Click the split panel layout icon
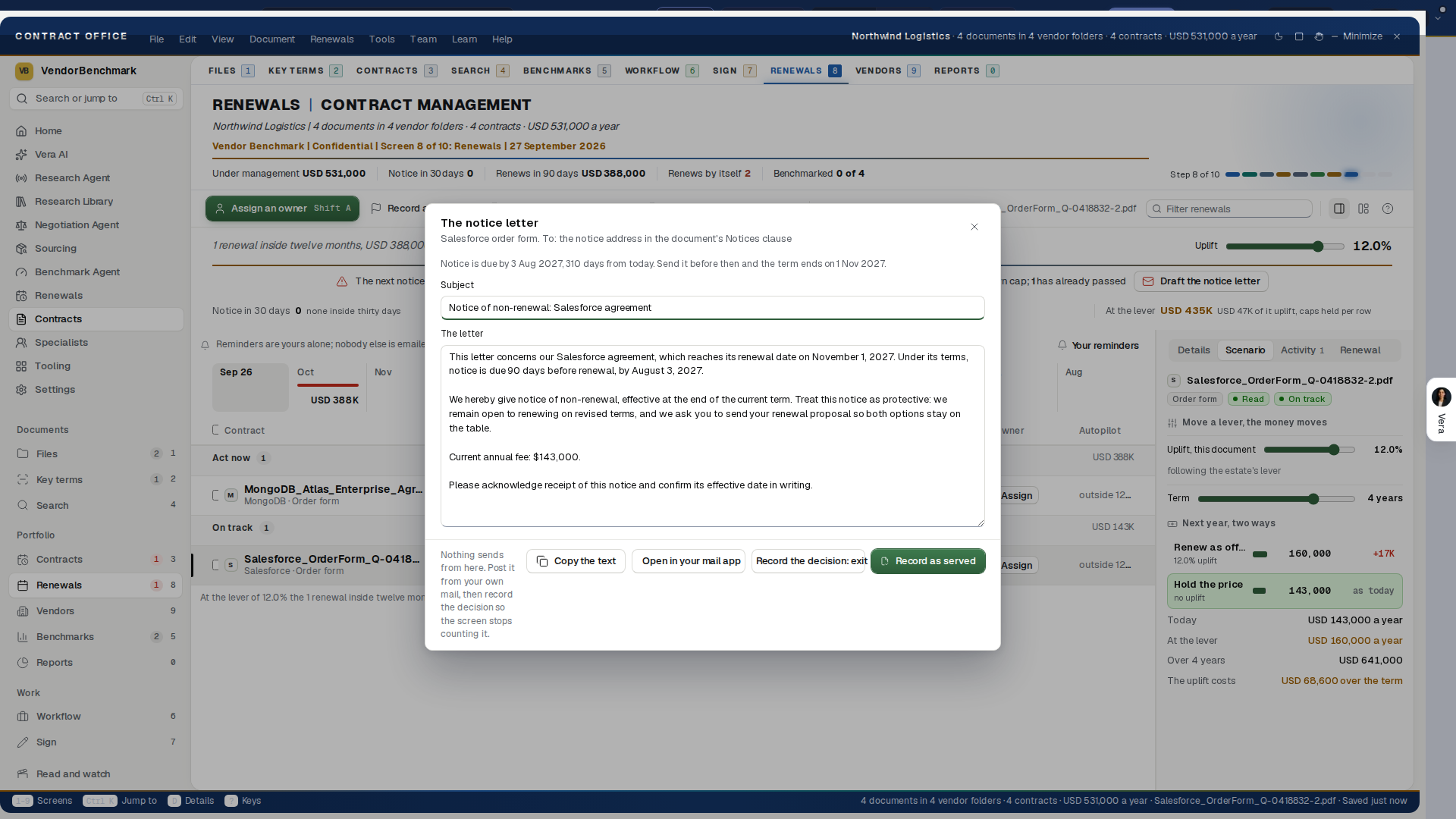 pos(1339,209)
